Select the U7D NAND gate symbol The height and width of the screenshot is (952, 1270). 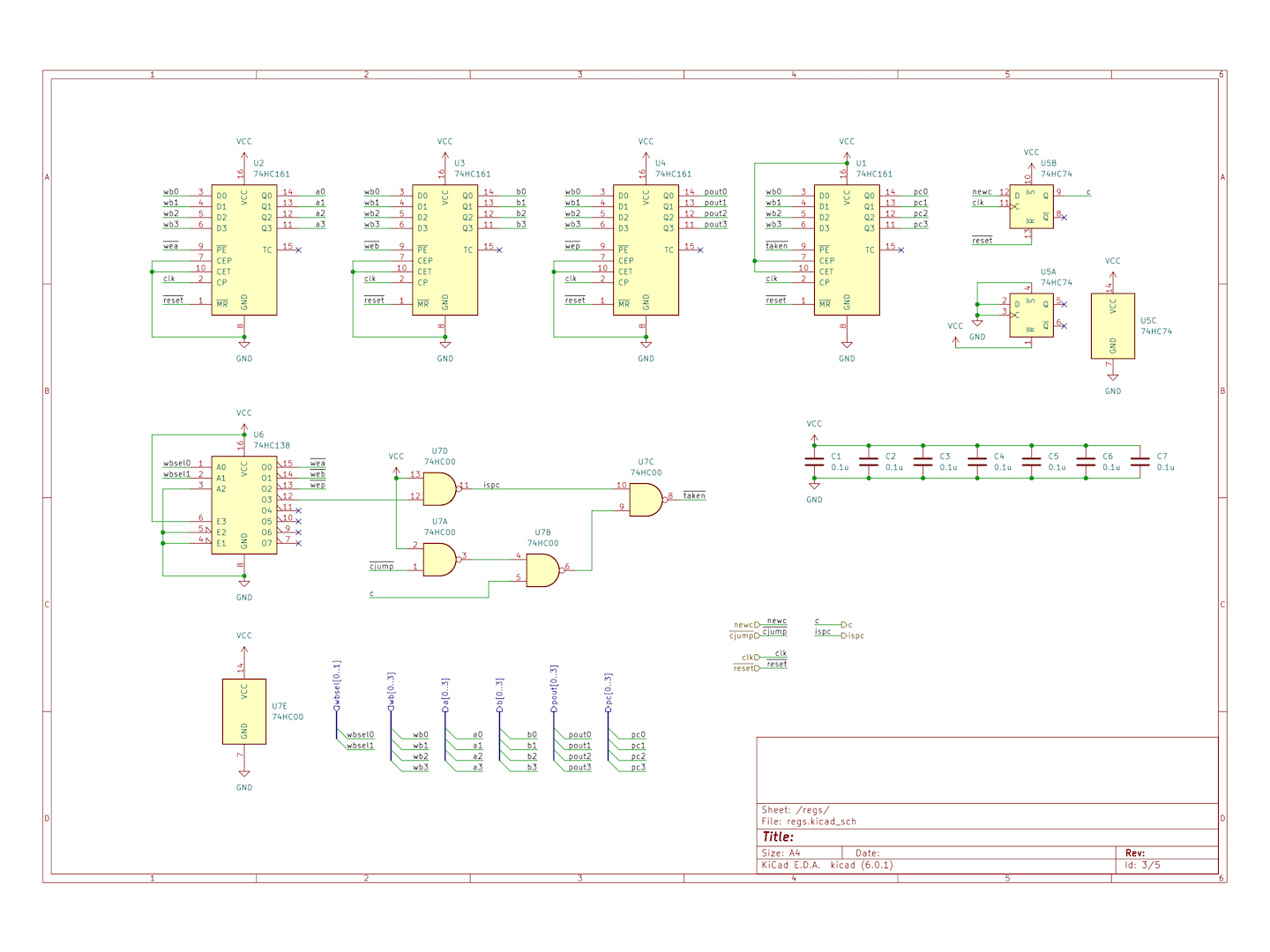tap(439, 488)
